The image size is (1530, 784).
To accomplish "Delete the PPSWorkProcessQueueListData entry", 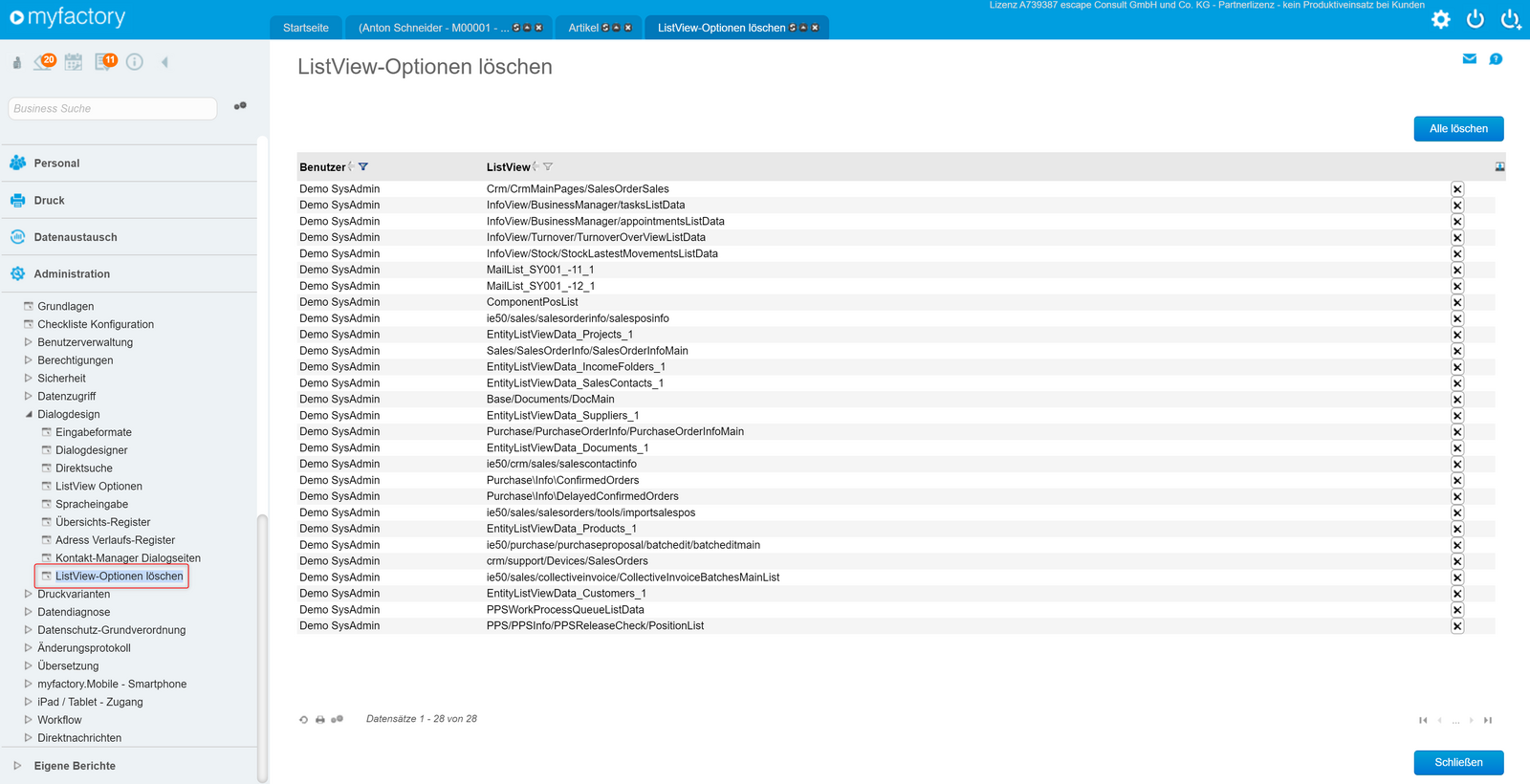I will tap(1457, 610).
